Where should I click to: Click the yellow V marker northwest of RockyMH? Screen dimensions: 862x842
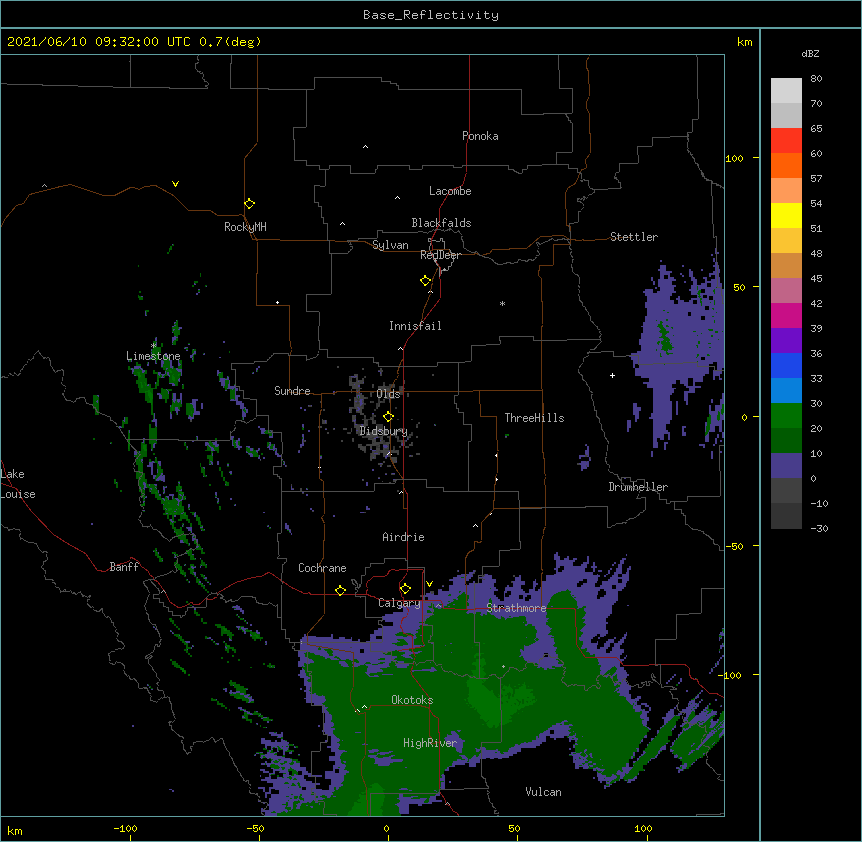(x=175, y=184)
